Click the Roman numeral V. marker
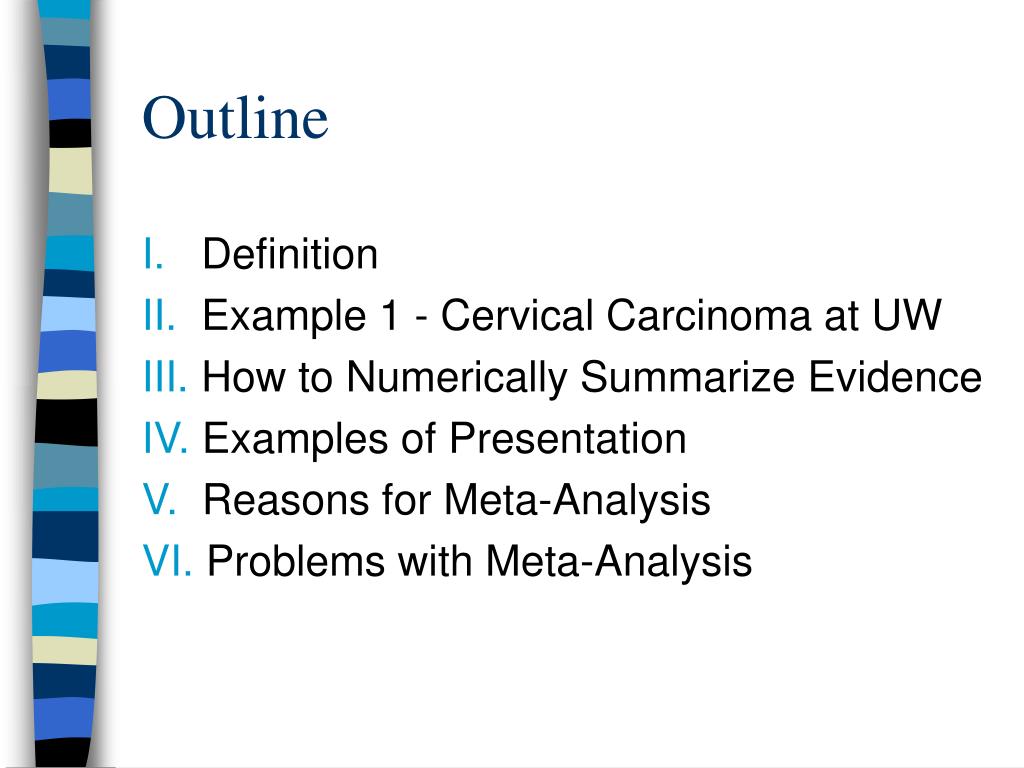 pos(159,500)
